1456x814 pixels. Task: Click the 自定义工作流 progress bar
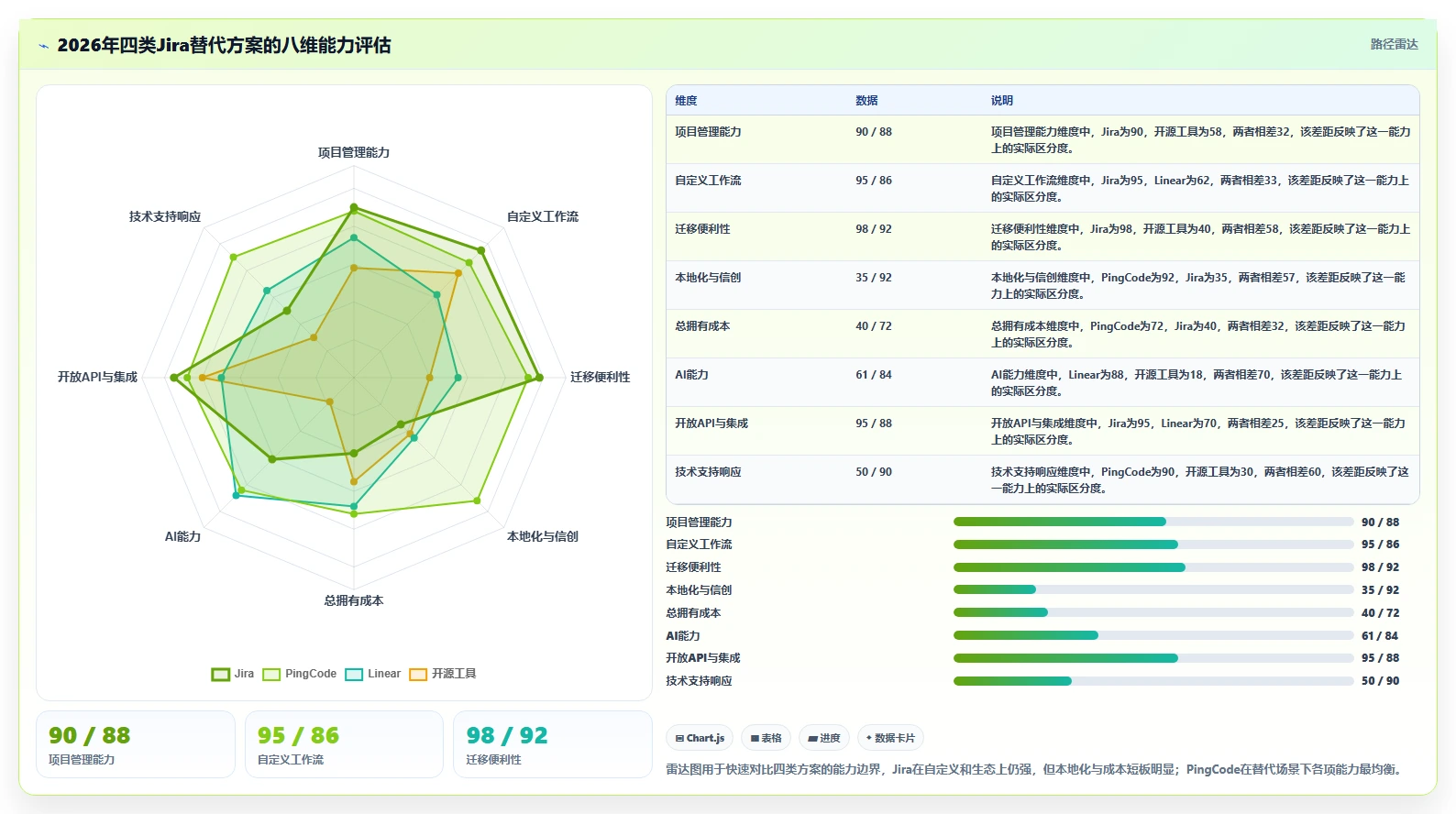tap(1153, 544)
